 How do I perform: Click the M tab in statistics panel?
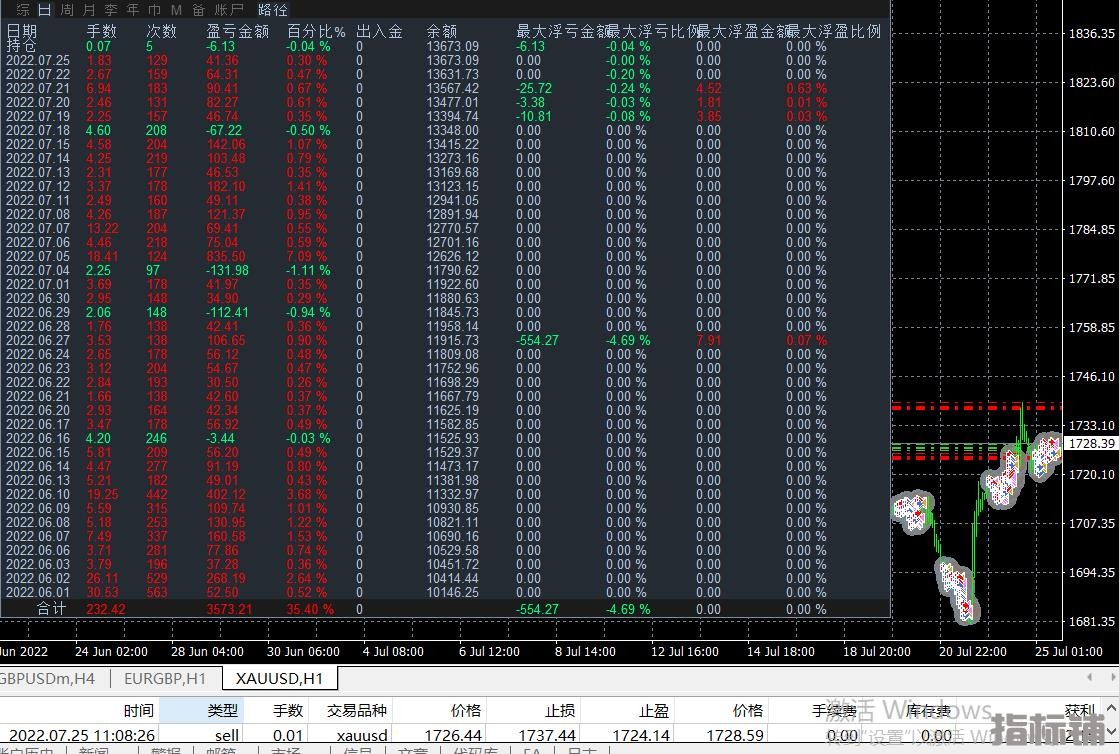click(176, 10)
